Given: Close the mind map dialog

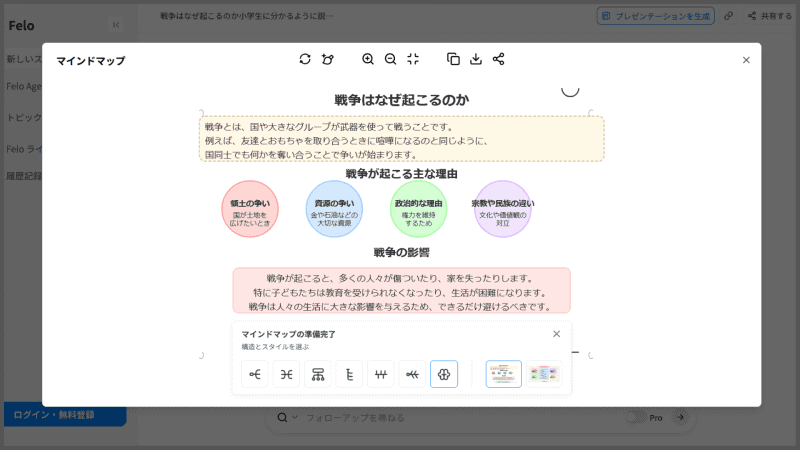Looking at the screenshot, I should click(746, 60).
